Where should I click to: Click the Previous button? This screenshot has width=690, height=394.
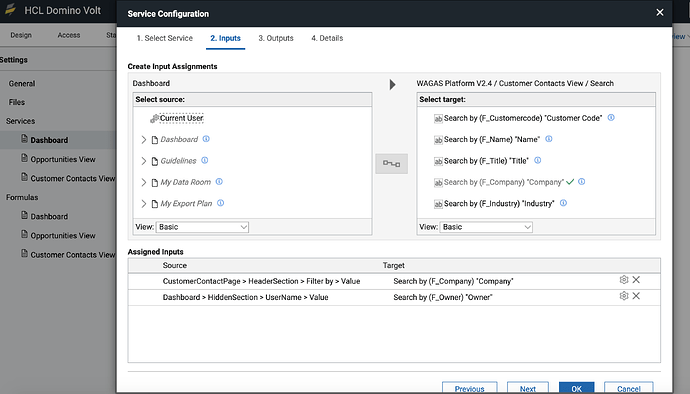click(x=470, y=388)
